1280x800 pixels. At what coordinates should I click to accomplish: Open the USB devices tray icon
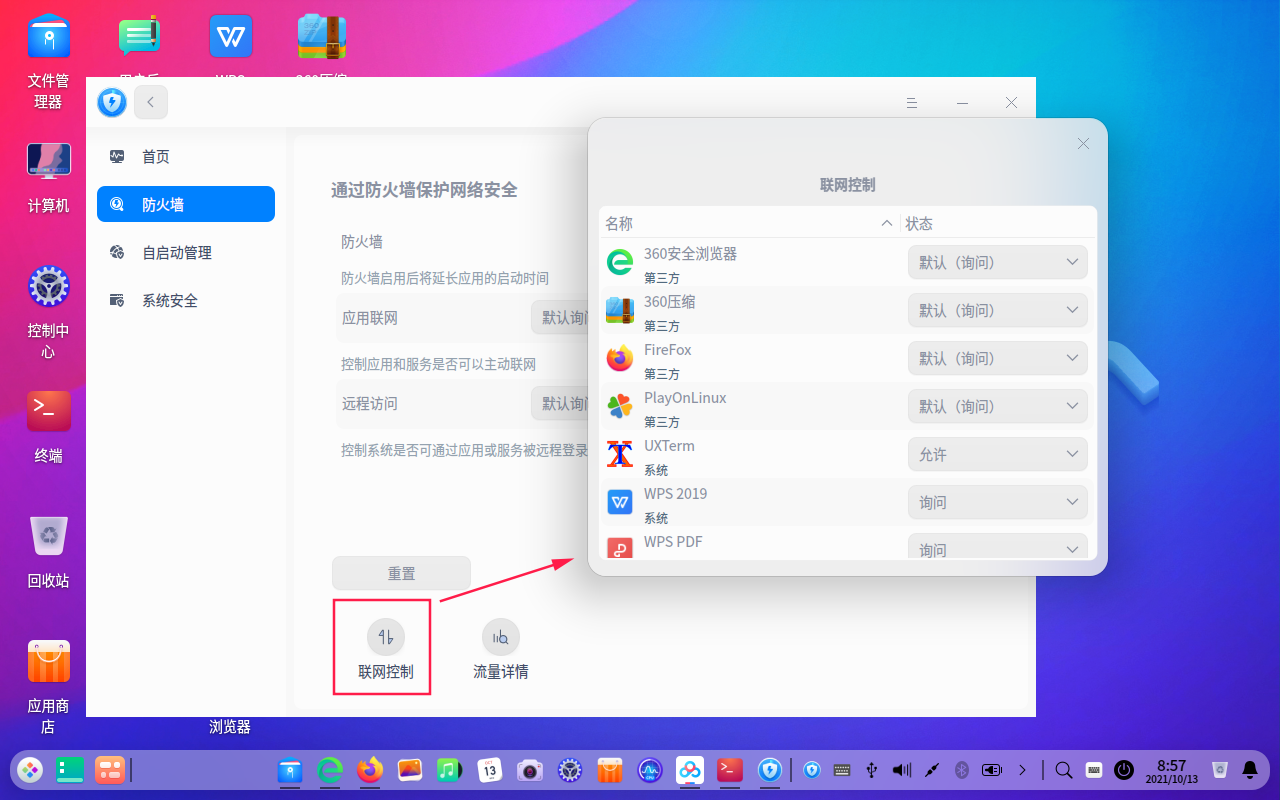[x=872, y=770]
